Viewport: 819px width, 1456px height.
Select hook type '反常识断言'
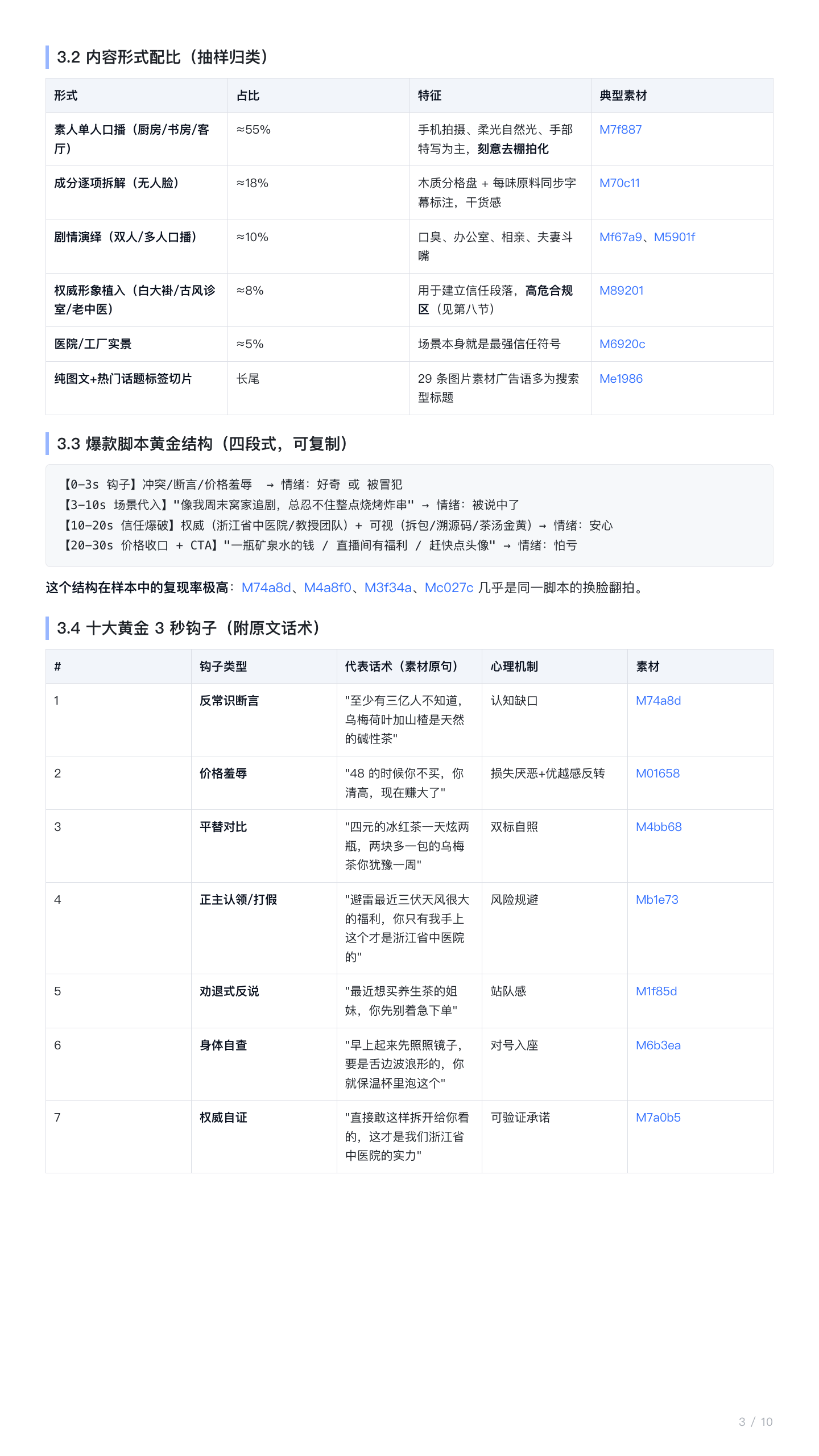(229, 701)
